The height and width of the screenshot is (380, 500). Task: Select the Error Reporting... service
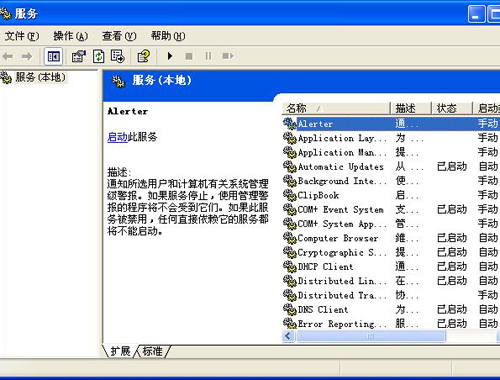342,324
